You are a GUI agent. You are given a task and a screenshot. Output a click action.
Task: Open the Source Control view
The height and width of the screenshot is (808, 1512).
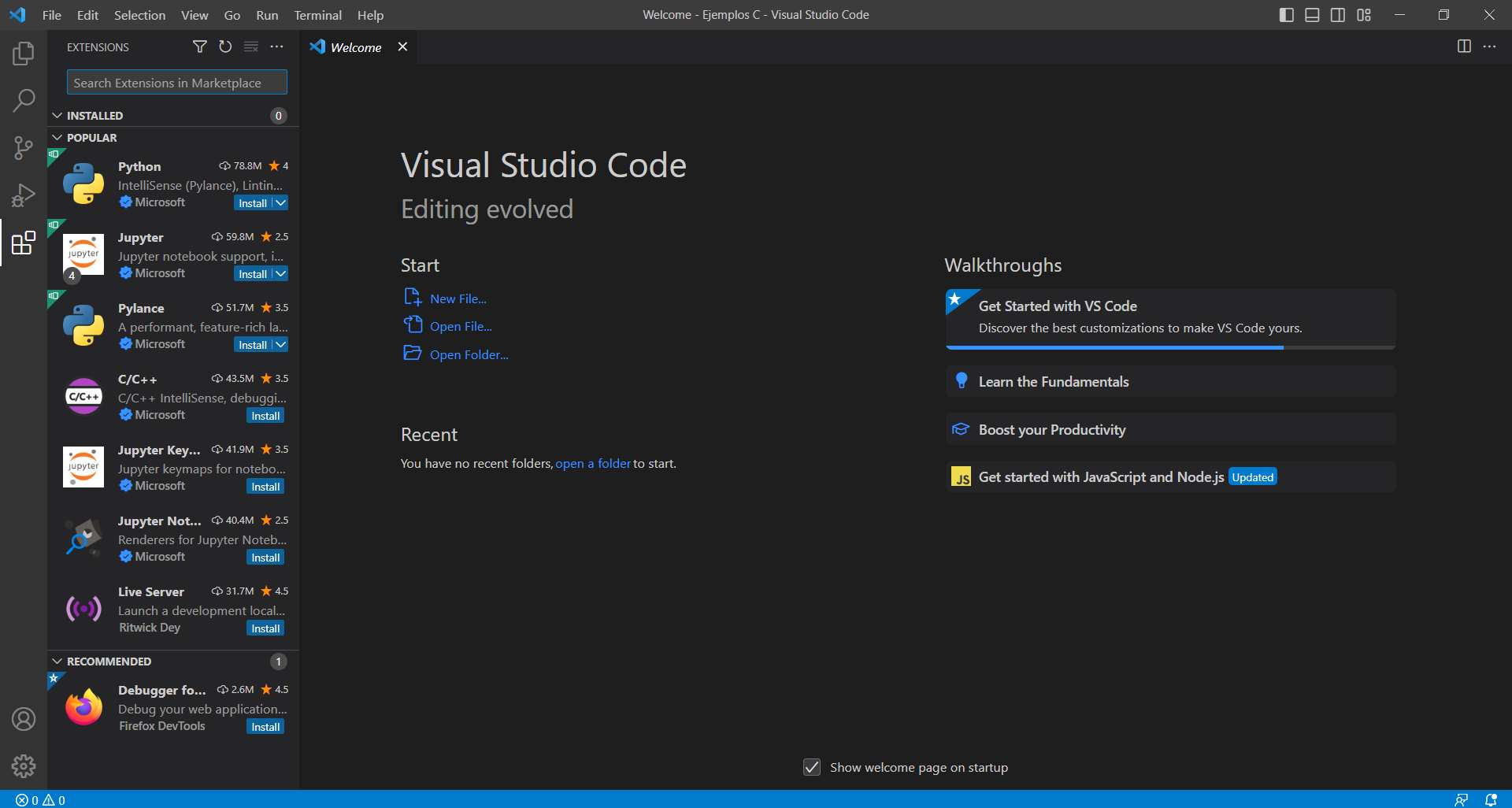(24, 147)
